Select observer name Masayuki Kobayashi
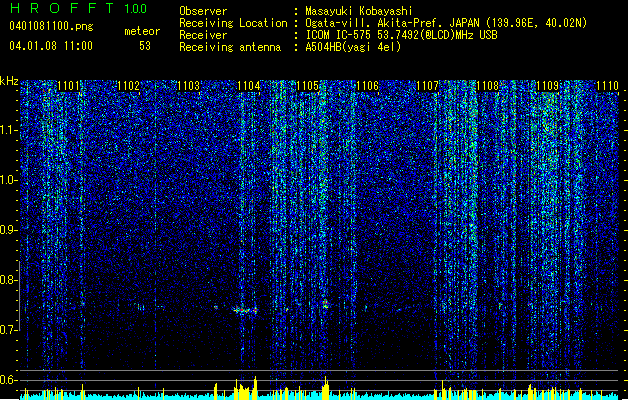This screenshot has width=629, height=400. click(359, 11)
